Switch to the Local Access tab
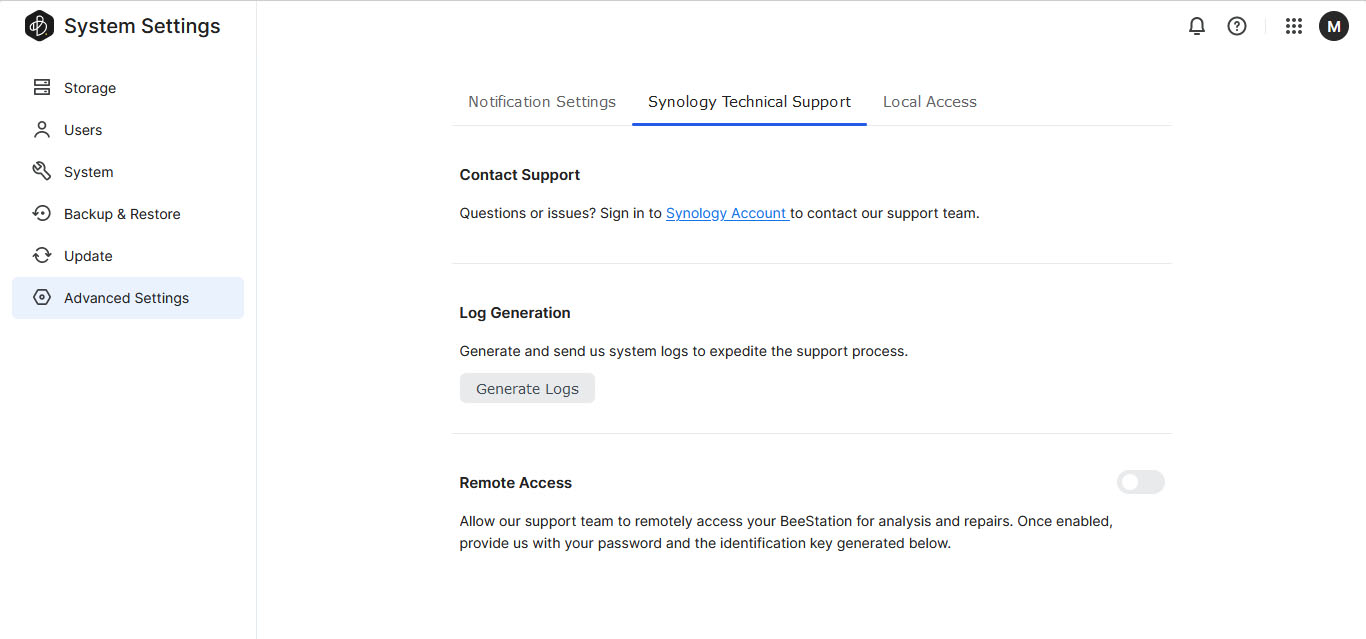 pos(929,102)
